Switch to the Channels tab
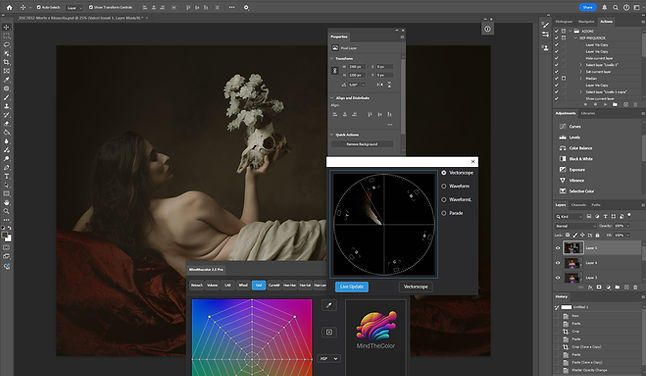This screenshot has height=376, width=646. [578, 205]
